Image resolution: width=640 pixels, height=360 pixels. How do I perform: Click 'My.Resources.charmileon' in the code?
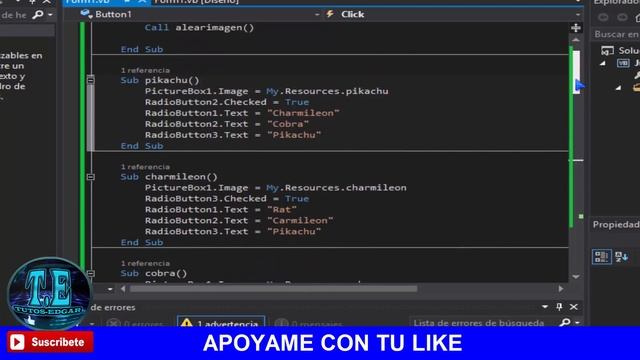pyautogui.click(x=336, y=188)
